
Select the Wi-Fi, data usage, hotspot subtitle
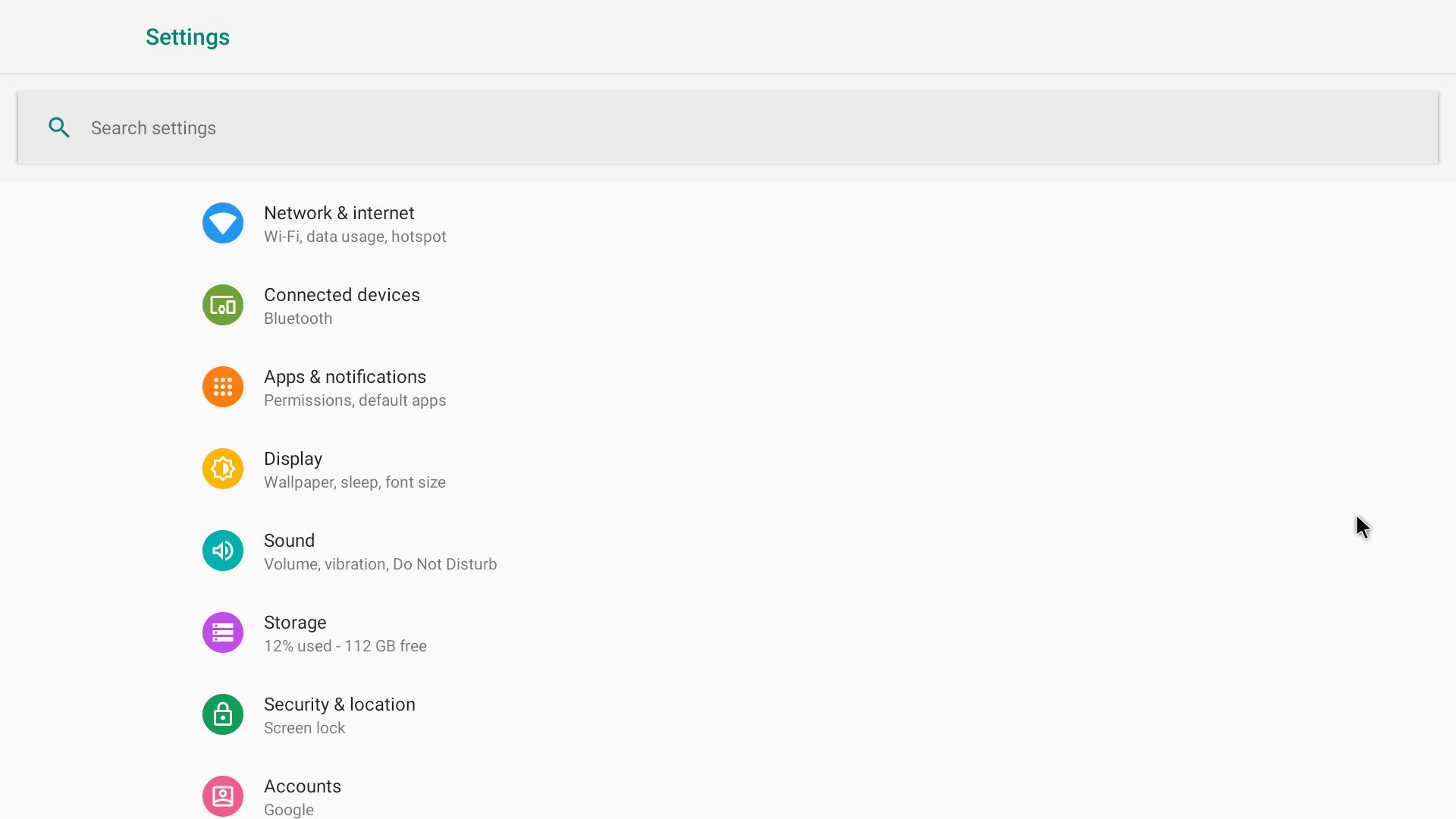point(355,237)
